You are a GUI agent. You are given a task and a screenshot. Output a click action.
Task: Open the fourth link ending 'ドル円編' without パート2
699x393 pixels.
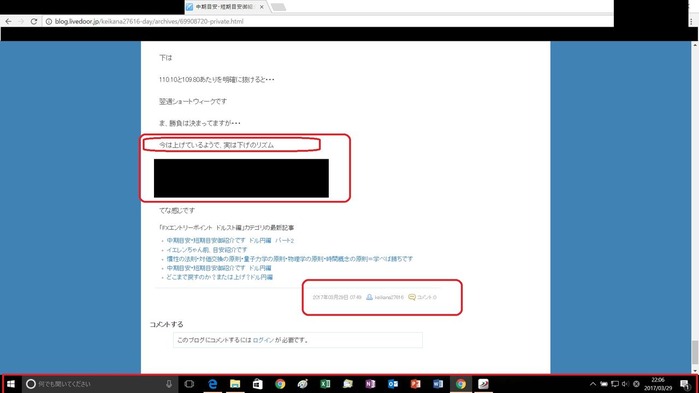tap(219, 268)
